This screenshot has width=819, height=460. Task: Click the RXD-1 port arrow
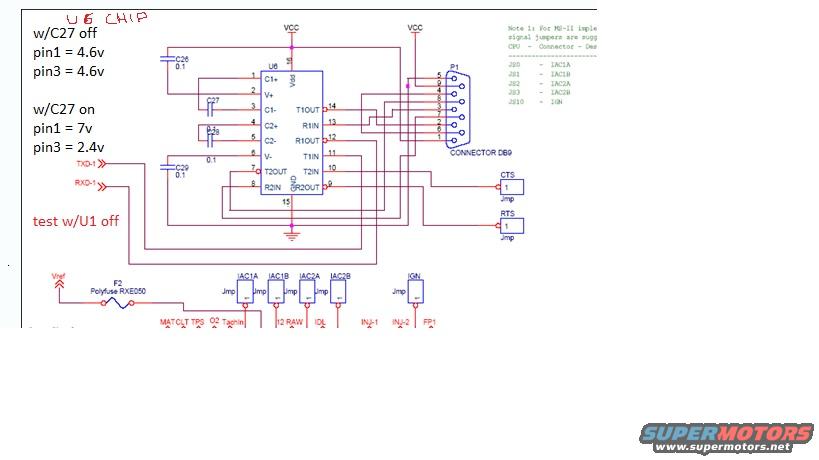tap(101, 184)
